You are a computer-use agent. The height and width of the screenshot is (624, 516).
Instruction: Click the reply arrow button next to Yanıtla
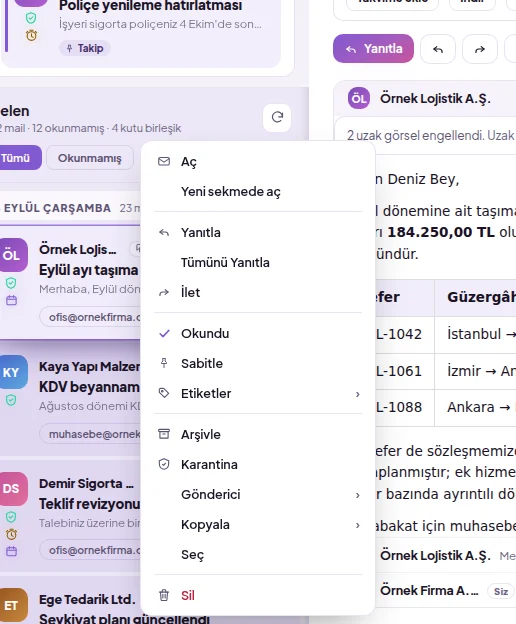pos(438,49)
